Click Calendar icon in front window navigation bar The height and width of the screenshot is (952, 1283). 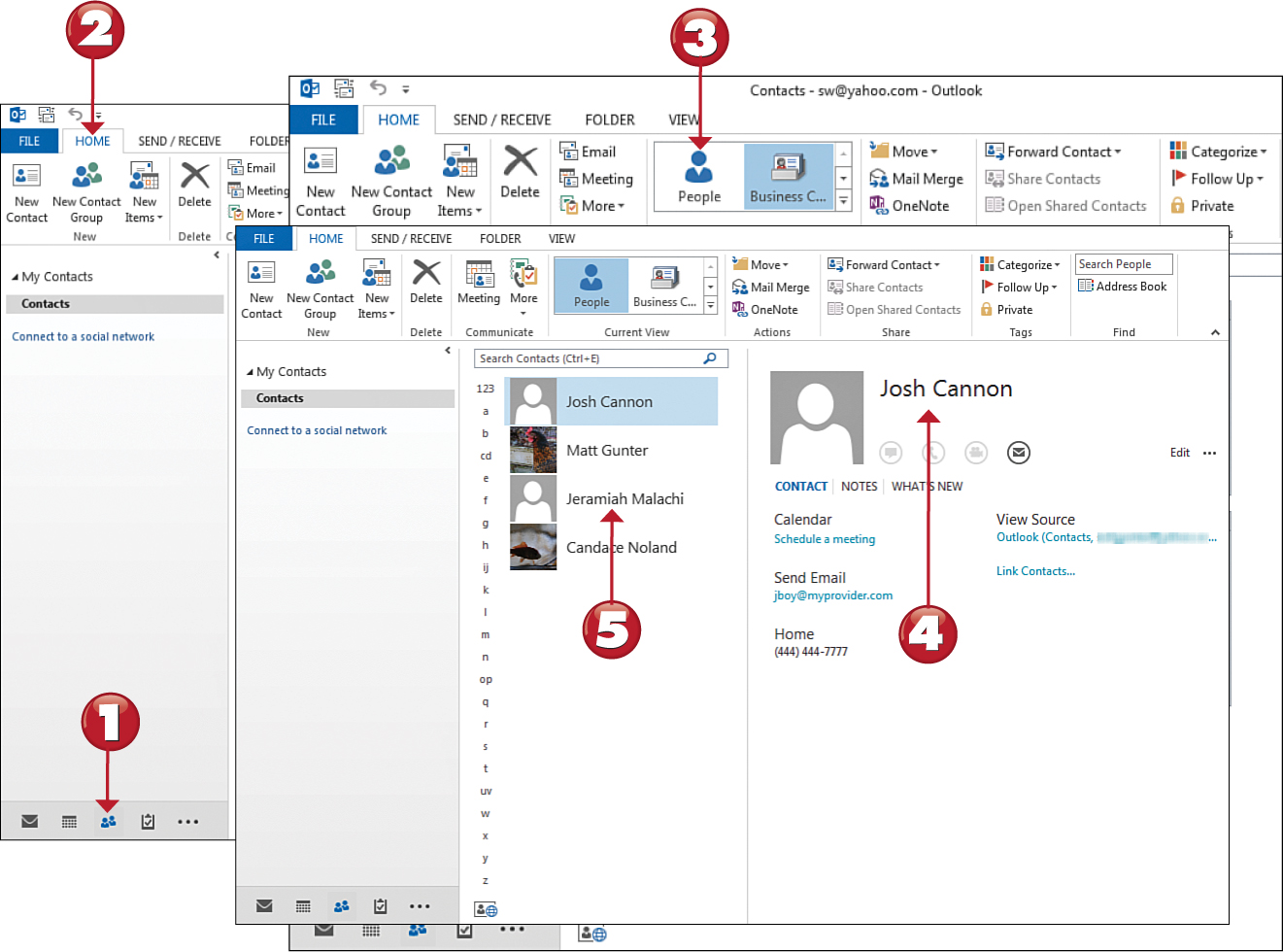[303, 905]
